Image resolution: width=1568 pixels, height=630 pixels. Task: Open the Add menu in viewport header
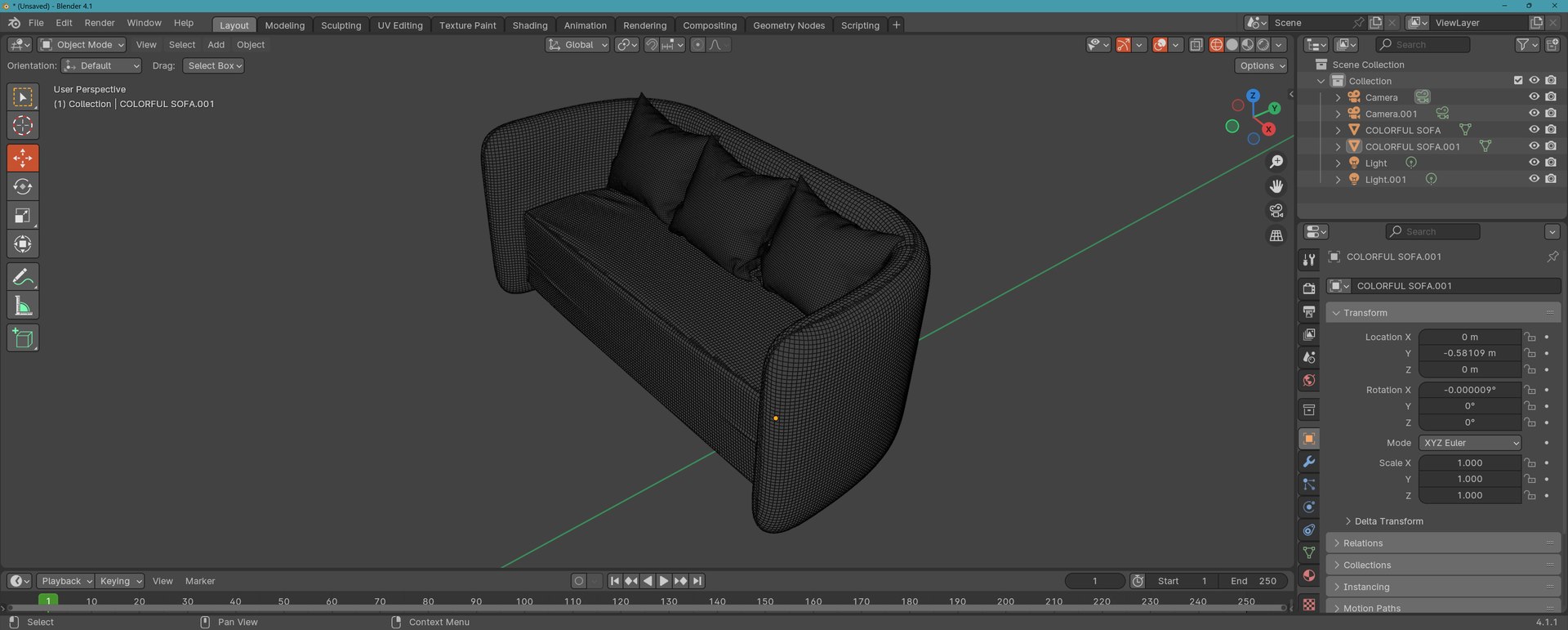coord(216,45)
